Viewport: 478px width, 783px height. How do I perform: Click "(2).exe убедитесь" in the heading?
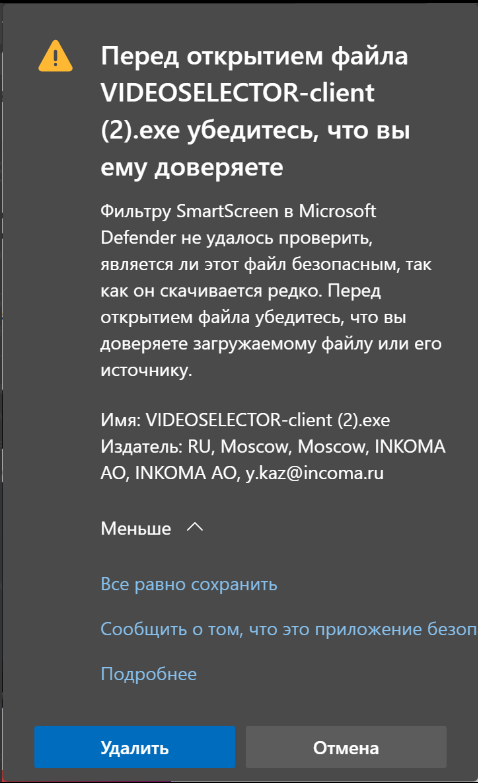click(209, 131)
